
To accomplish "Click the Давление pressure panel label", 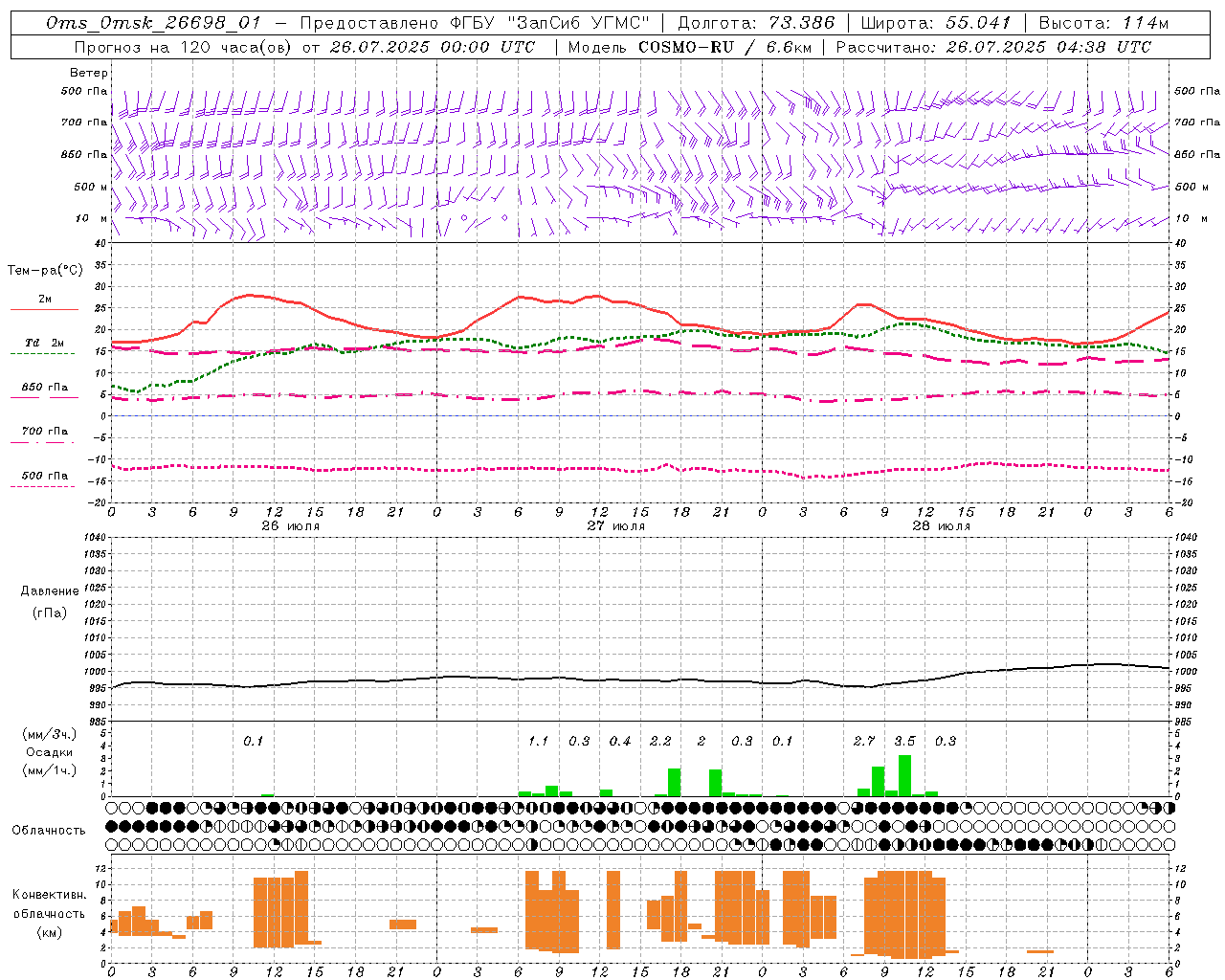I will [x=50, y=591].
